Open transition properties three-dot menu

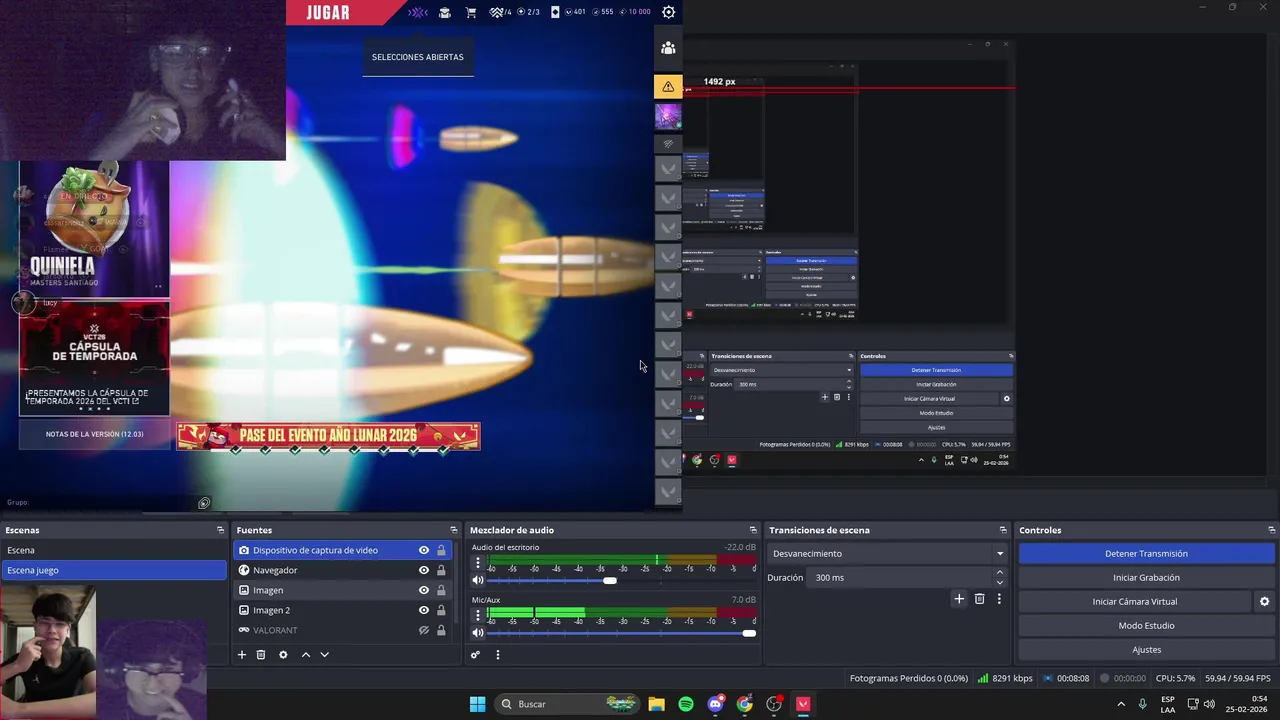(x=998, y=599)
